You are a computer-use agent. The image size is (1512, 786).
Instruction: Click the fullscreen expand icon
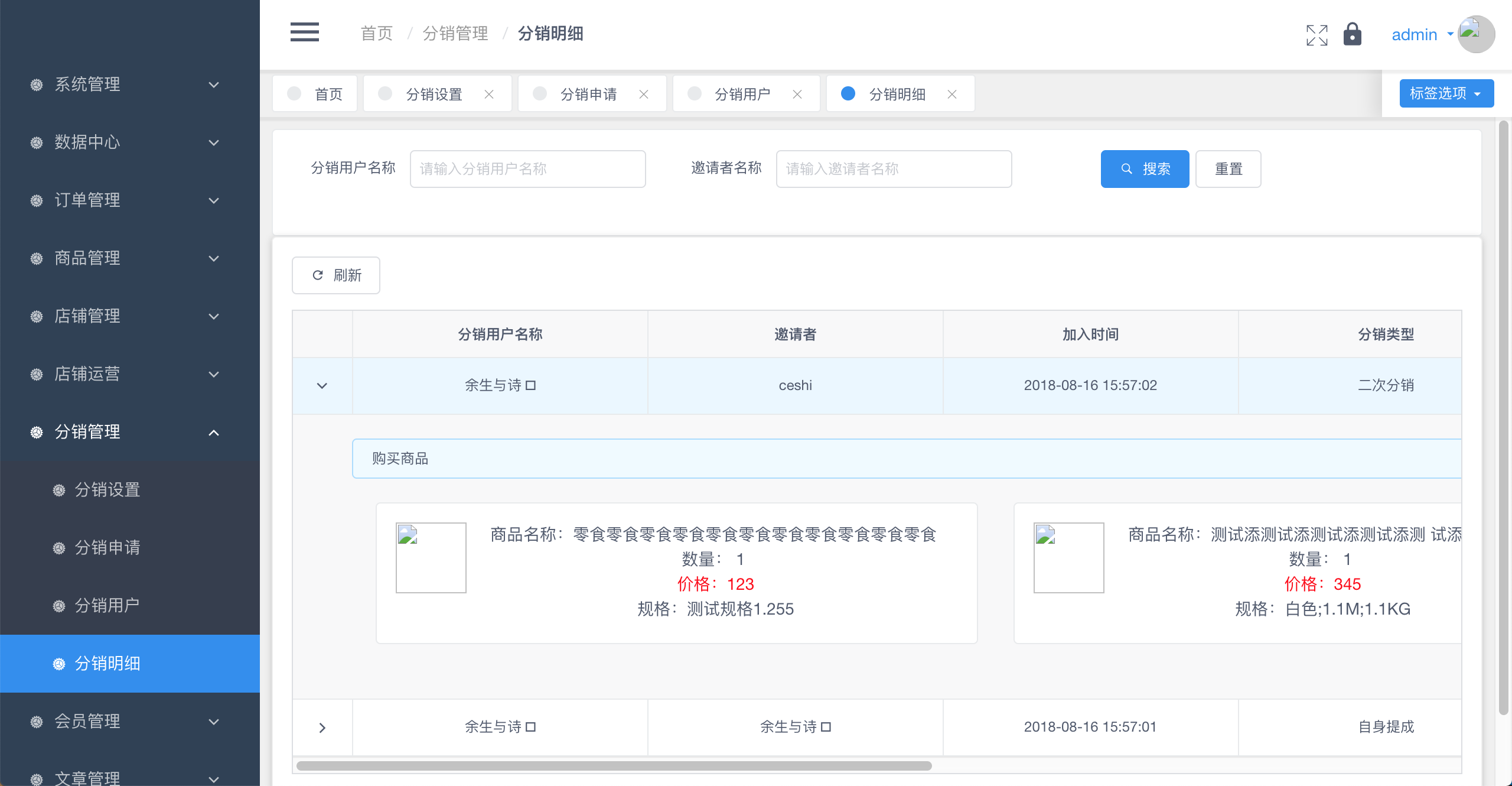point(1317,35)
